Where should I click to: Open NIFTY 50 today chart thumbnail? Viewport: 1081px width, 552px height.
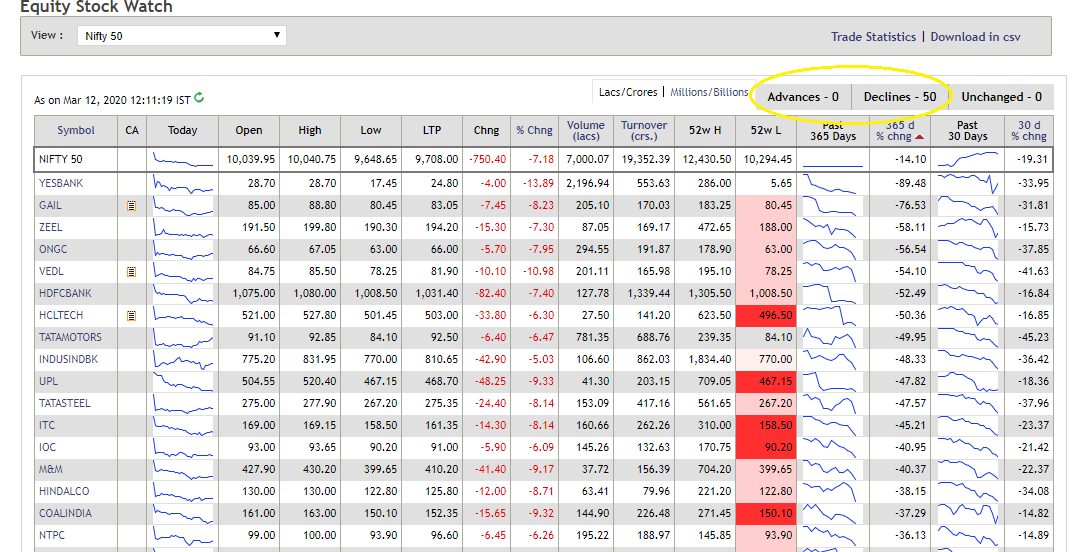coord(183,160)
